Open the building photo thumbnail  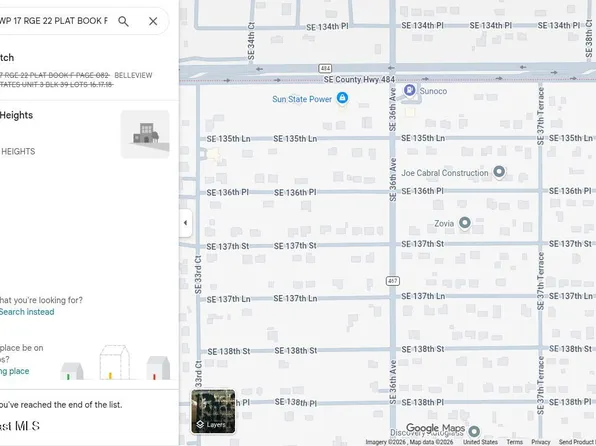[x=145, y=134]
